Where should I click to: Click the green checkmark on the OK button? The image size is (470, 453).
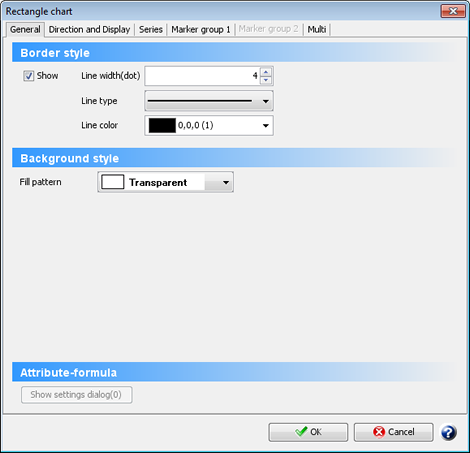(x=301, y=431)
